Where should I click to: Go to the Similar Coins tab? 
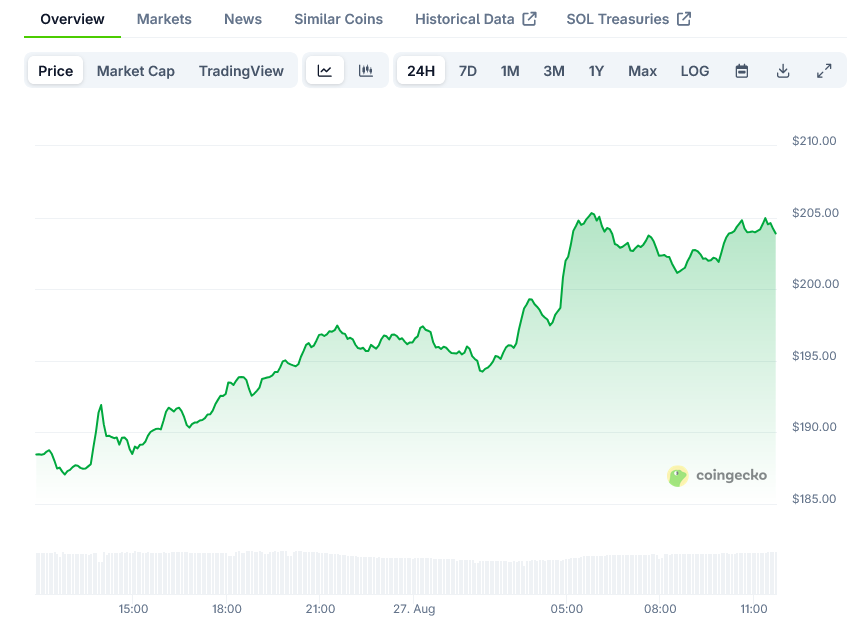(338, 19)
